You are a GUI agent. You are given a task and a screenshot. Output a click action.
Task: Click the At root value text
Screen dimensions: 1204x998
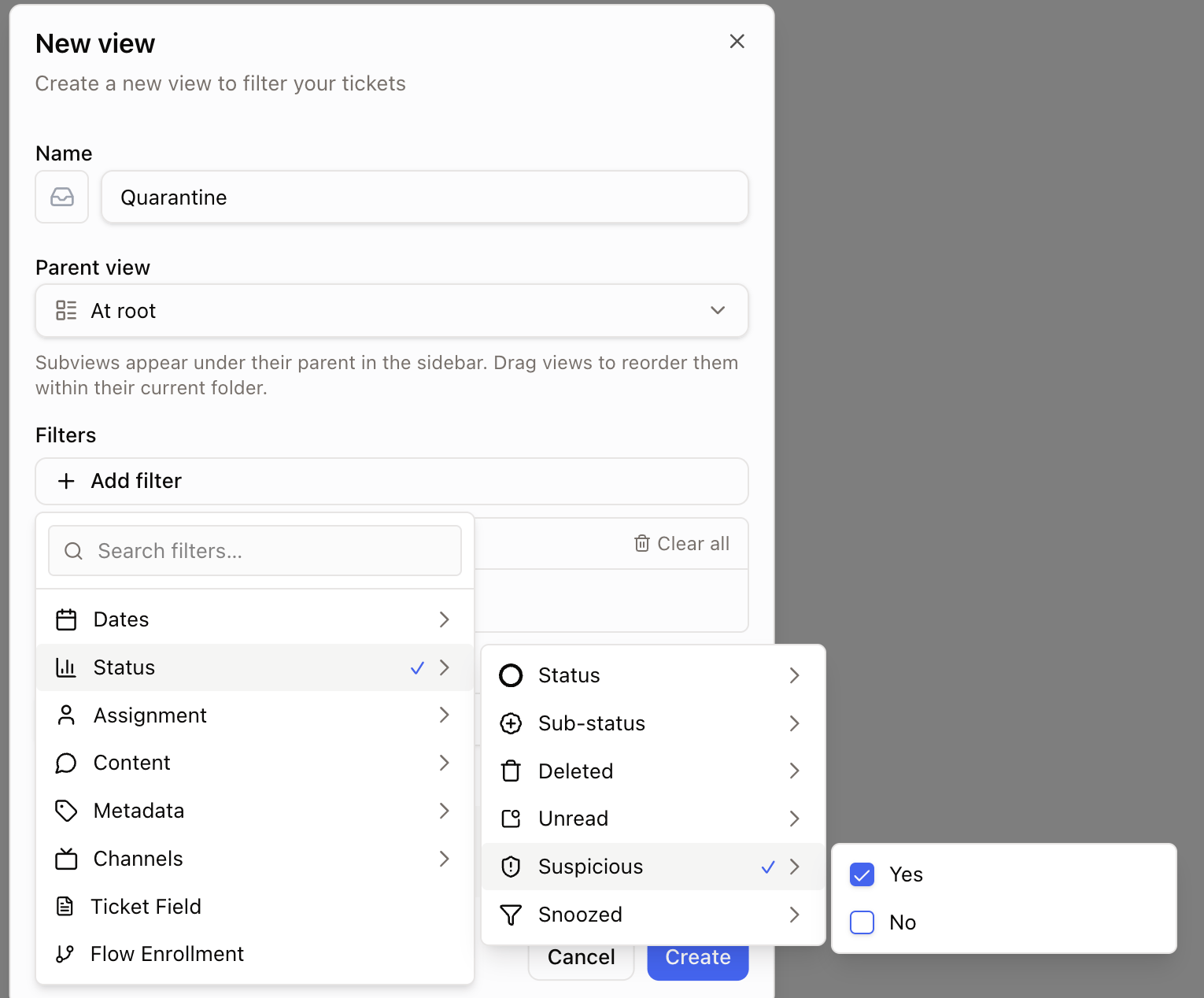(123, 311)
